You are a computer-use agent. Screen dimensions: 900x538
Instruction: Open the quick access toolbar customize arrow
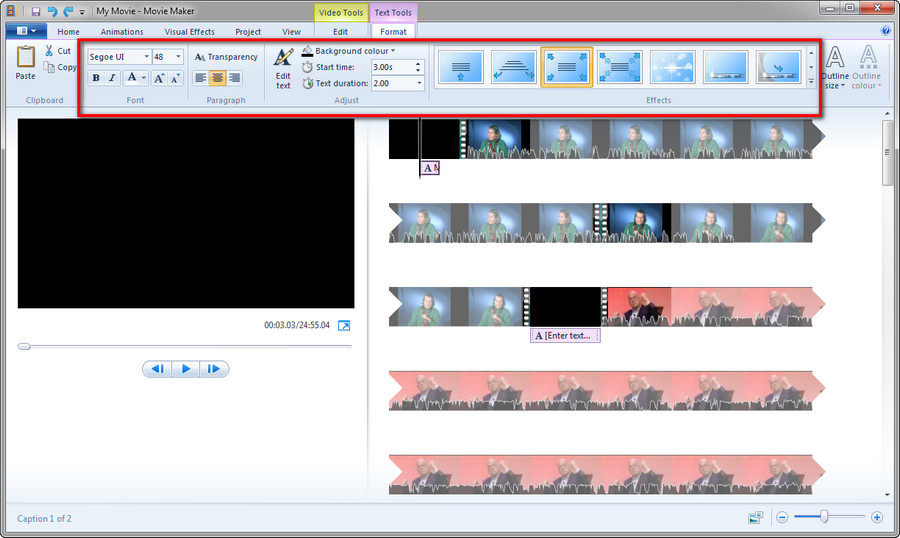(x=82, y=11)
